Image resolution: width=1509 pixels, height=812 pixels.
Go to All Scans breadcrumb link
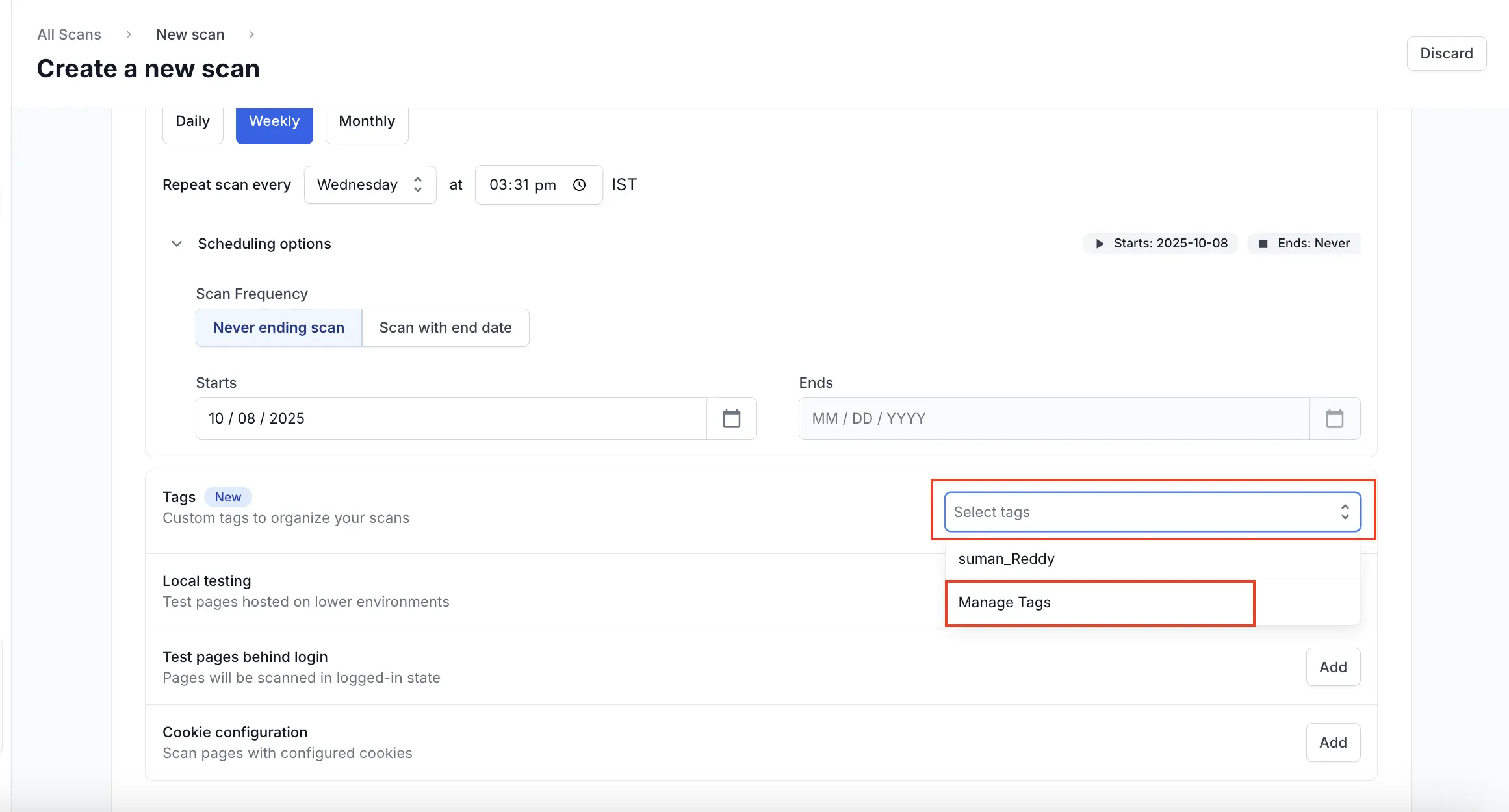click(69, 34)
